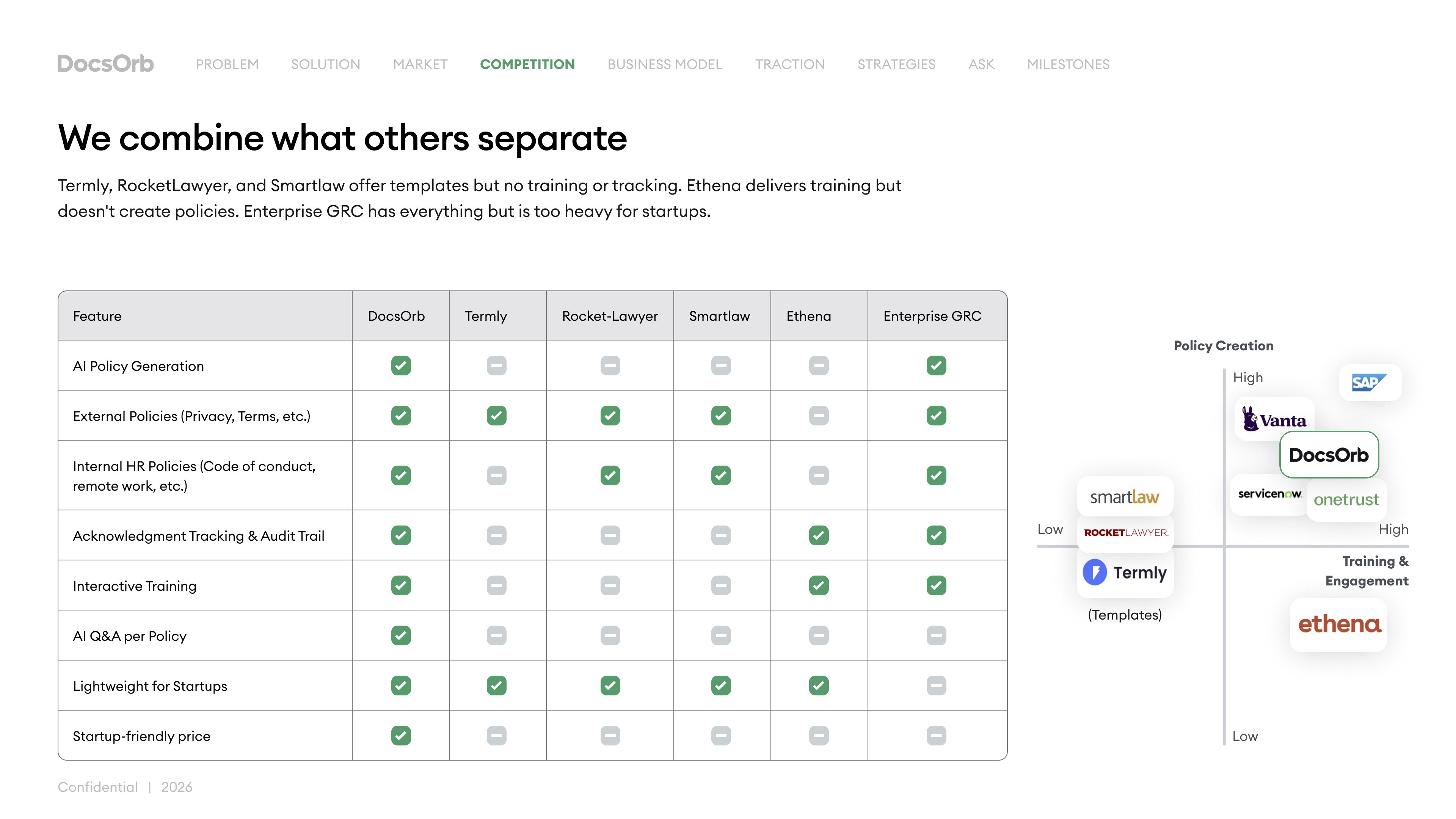Viewport: 1456px width, 819px height.
Task: Click the Termly logo card
Action: (1125, 573)
